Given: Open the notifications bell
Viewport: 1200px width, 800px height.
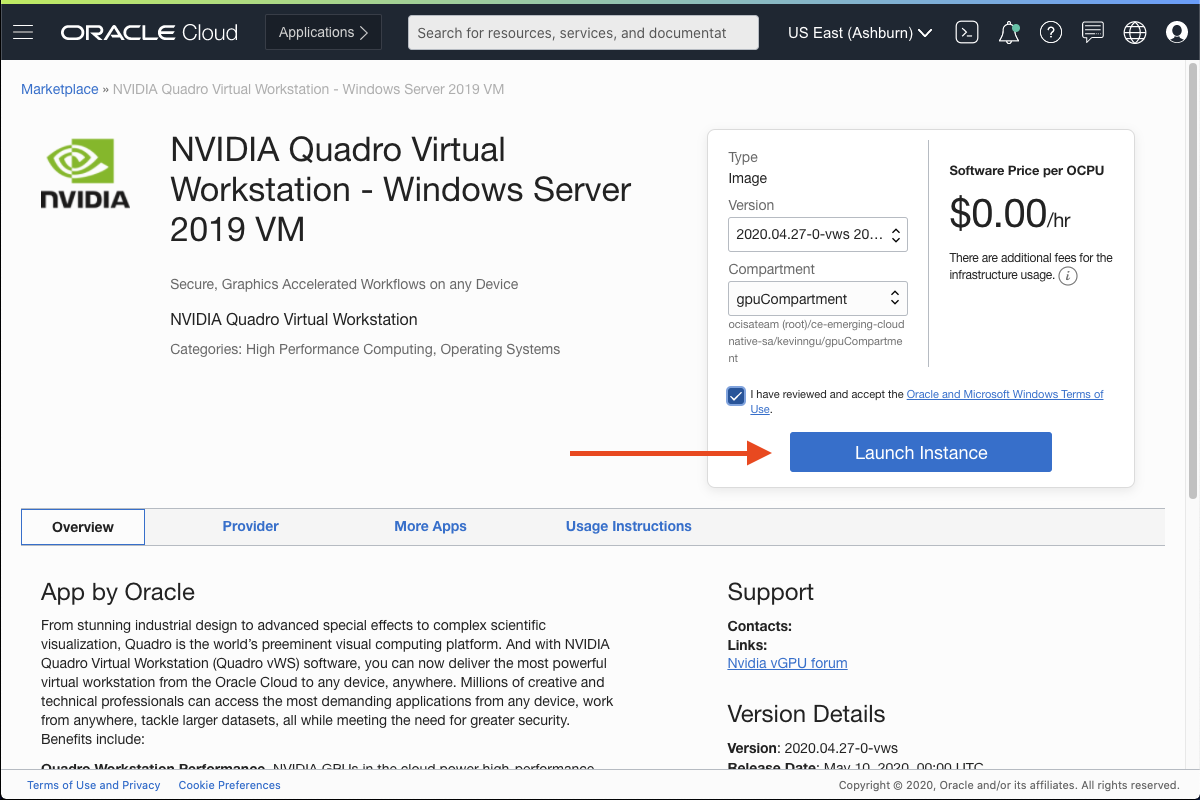Looking at the screenshot, I should click(x=1008, y=31).
